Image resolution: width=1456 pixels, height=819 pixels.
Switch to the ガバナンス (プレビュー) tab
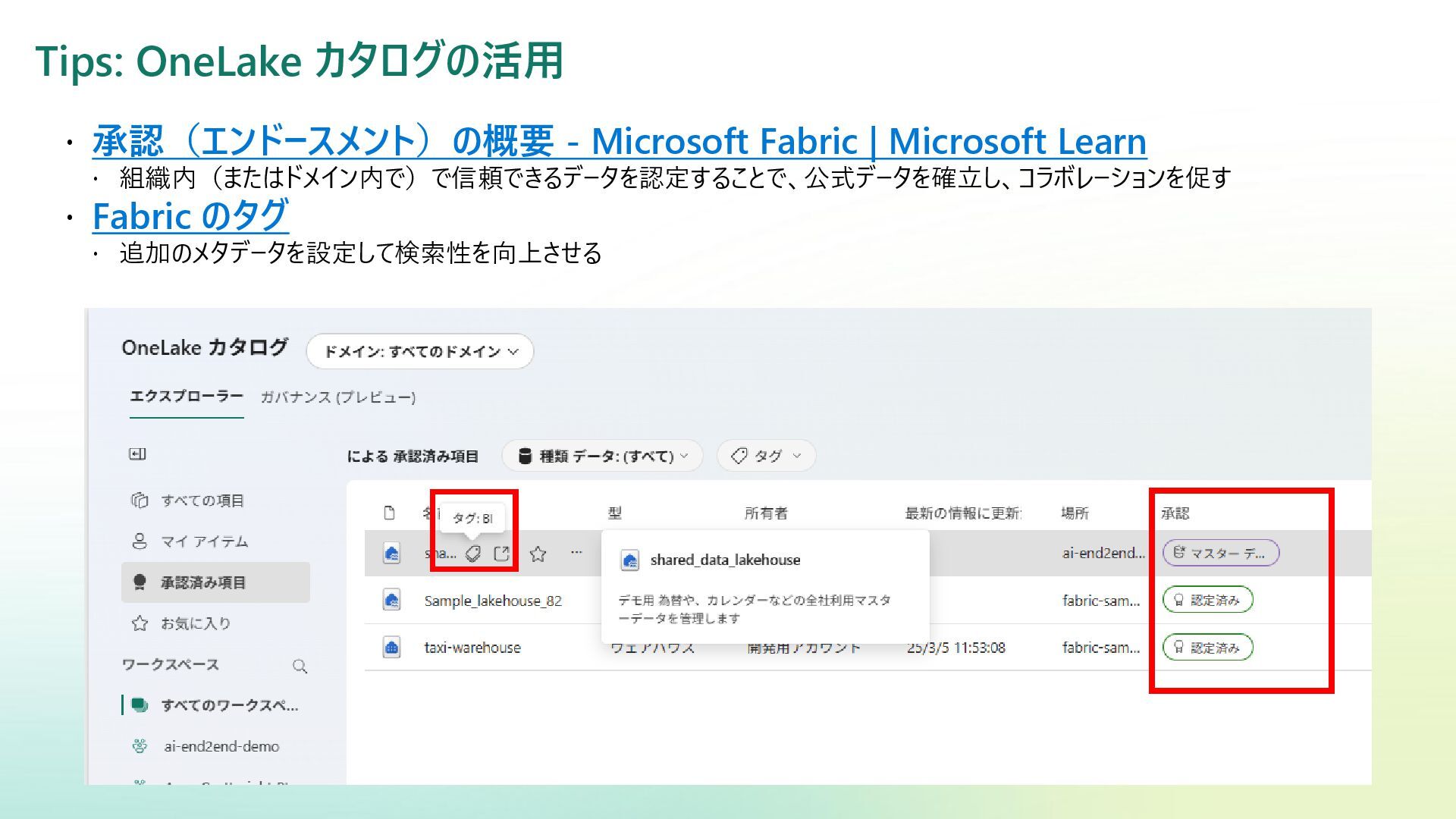(338, 397)
